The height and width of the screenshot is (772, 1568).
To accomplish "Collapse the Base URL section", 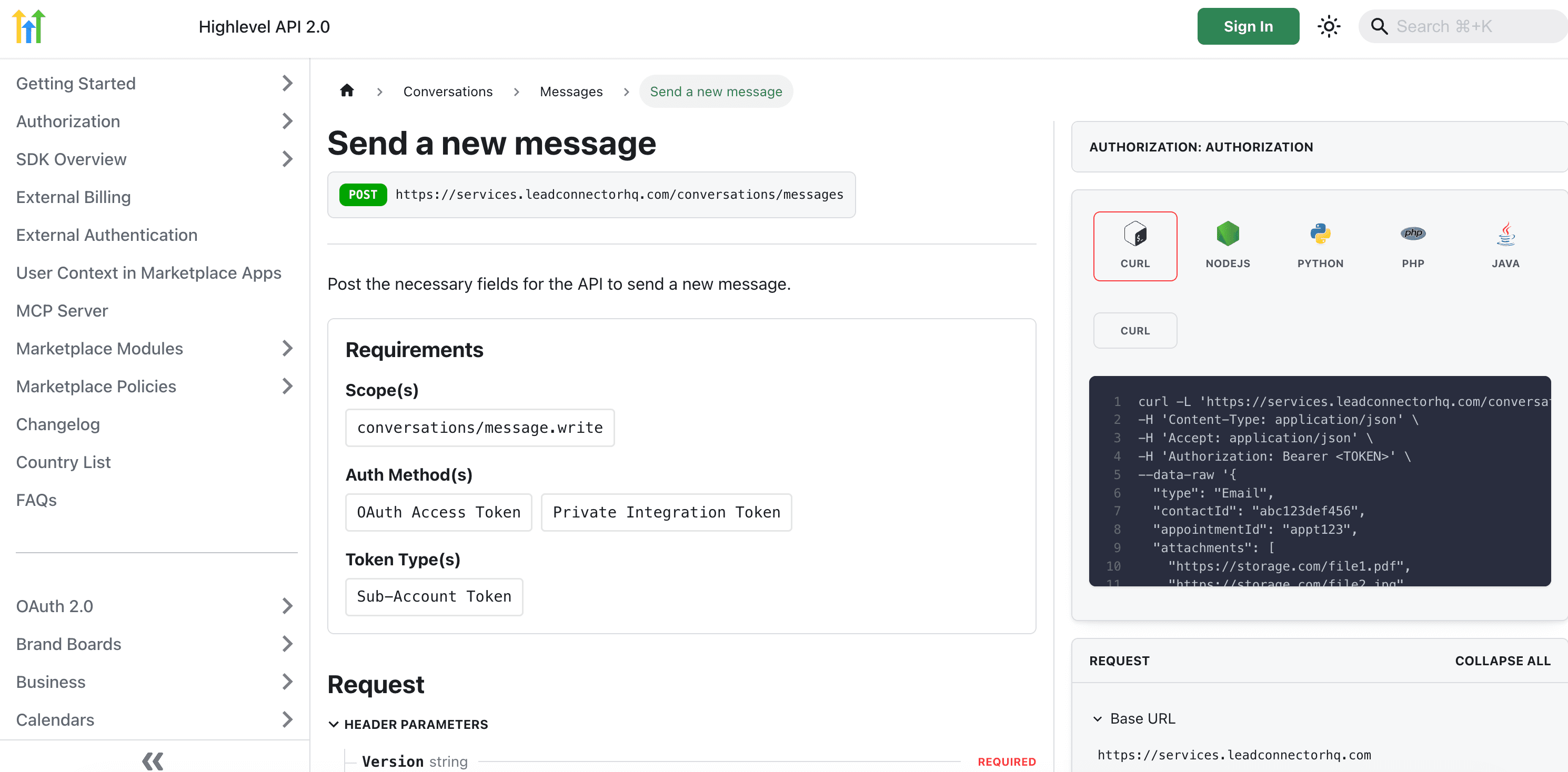I will (x=1133, y=718).
